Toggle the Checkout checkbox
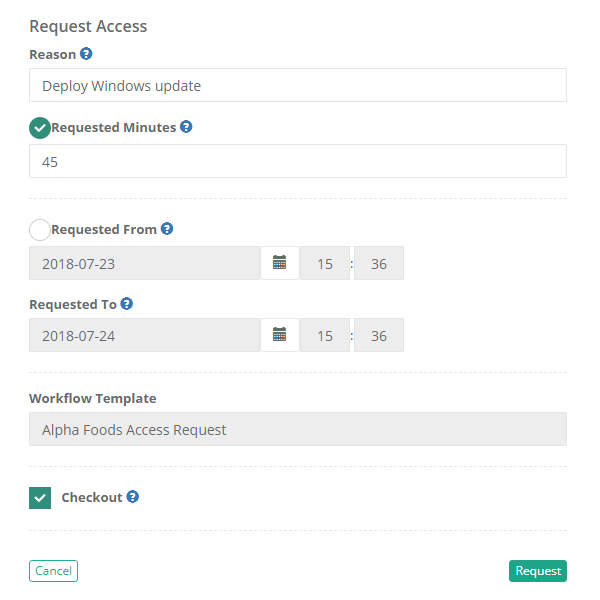Viewport: 600px width, 600px height. 40,497
